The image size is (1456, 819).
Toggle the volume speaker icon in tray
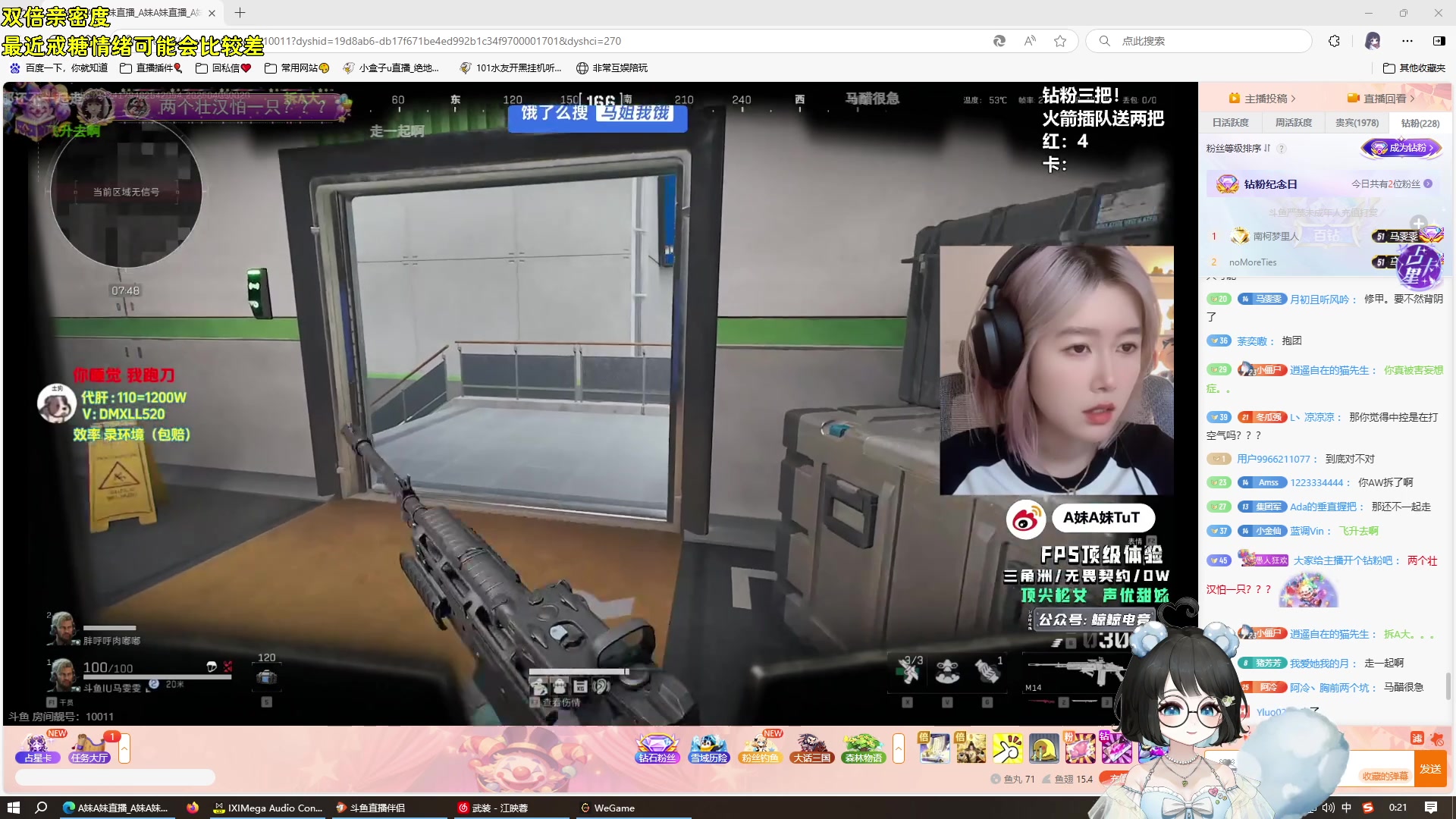(1328, 808)
